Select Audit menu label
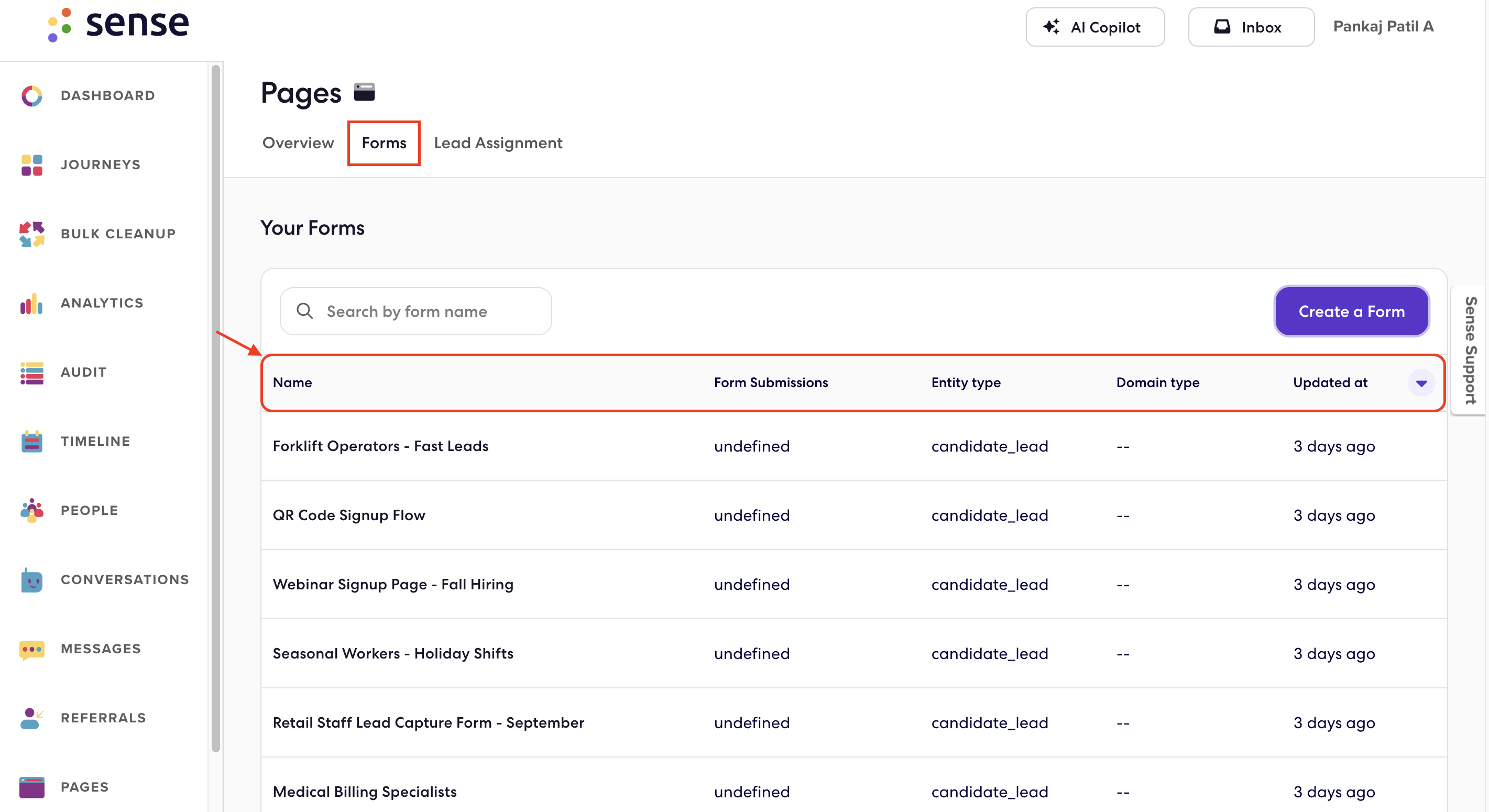The width and height of the screenshot is (1489, 812). point(84,372)
